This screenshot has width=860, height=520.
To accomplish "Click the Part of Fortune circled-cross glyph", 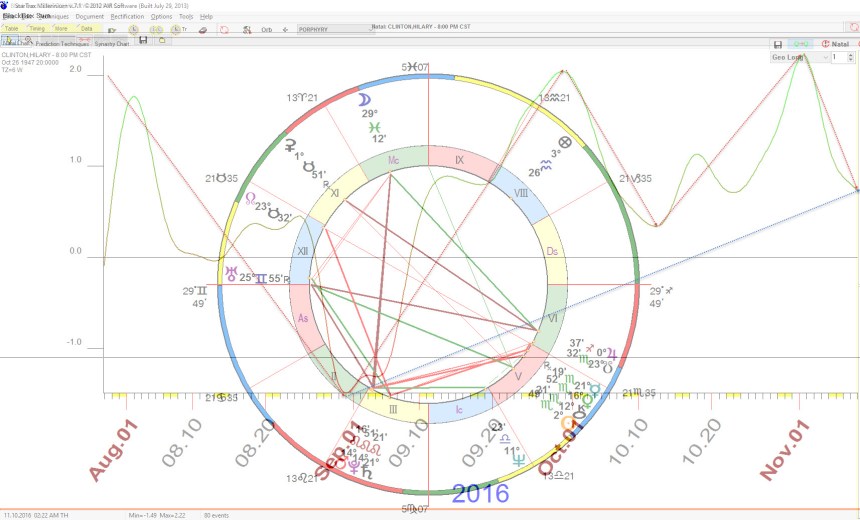I will point(565,143).
